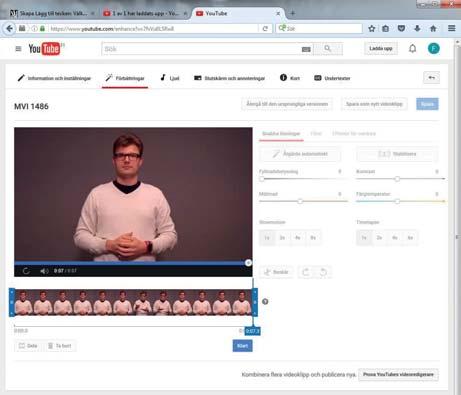461x395 pixels.
Task: Click the auto-fix button with wand icon
Action: (300, 154)
